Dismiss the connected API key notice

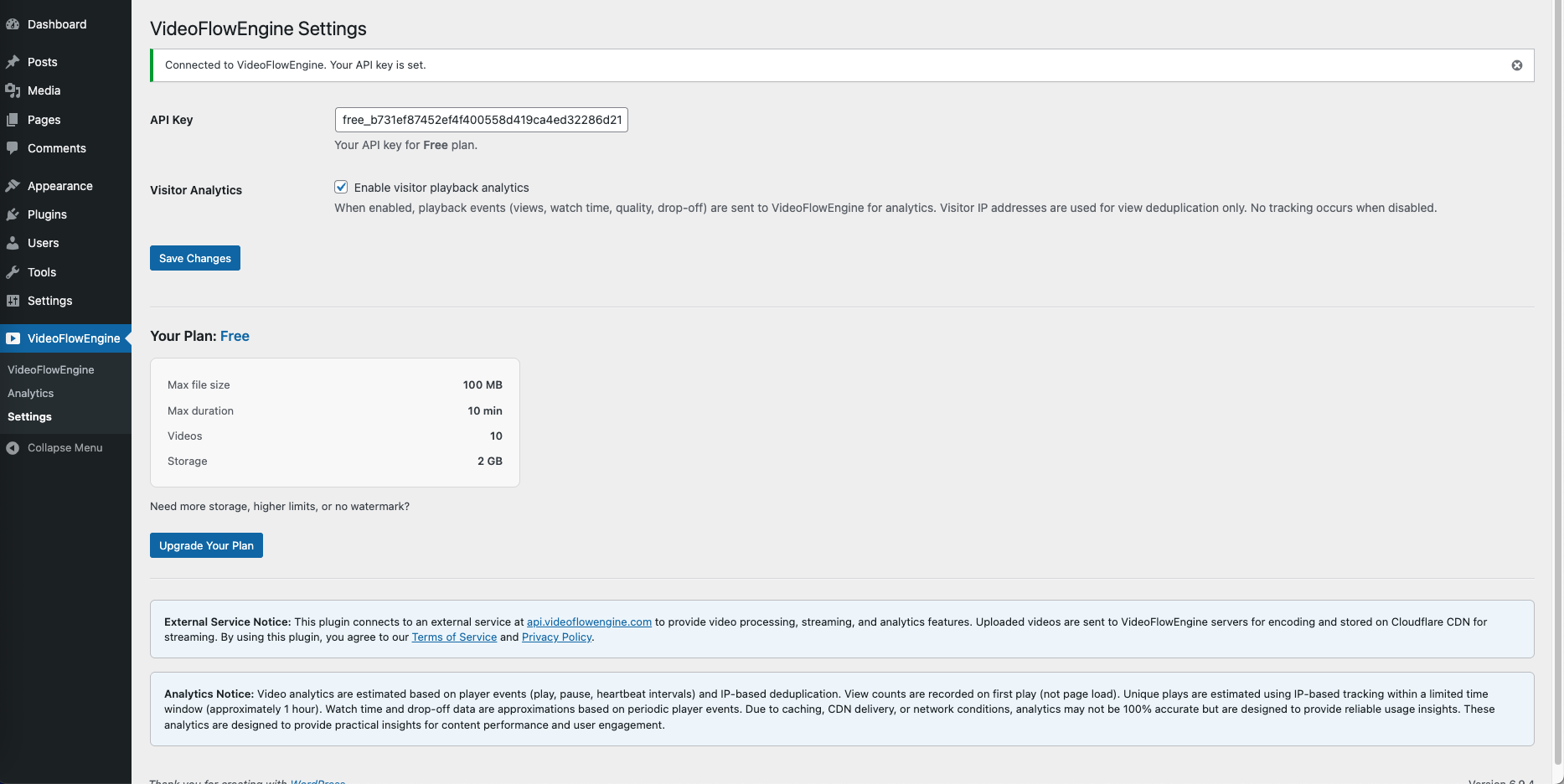click(1516, 64)
